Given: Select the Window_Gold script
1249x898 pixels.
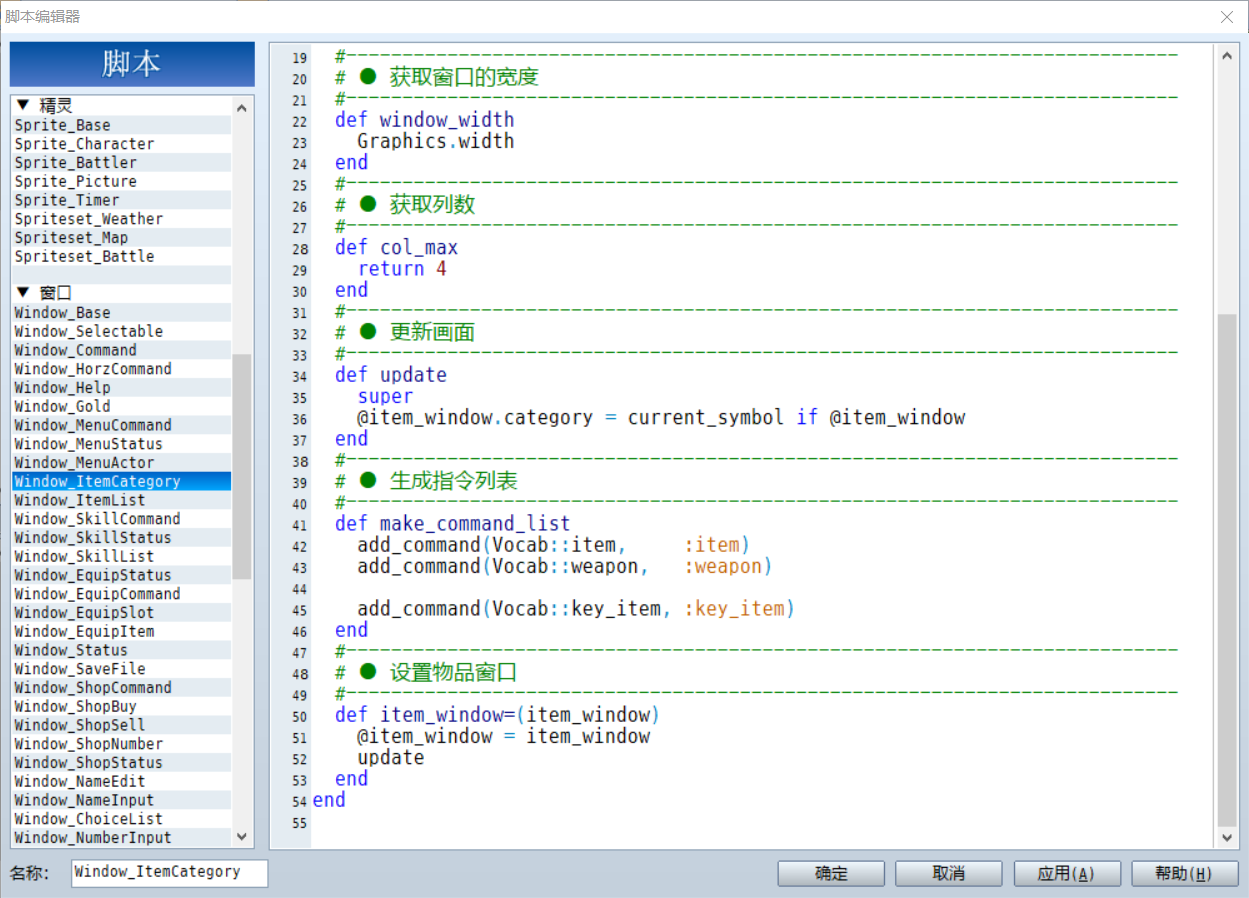Looking at the screenshot, I should click(x=122, y=406).
